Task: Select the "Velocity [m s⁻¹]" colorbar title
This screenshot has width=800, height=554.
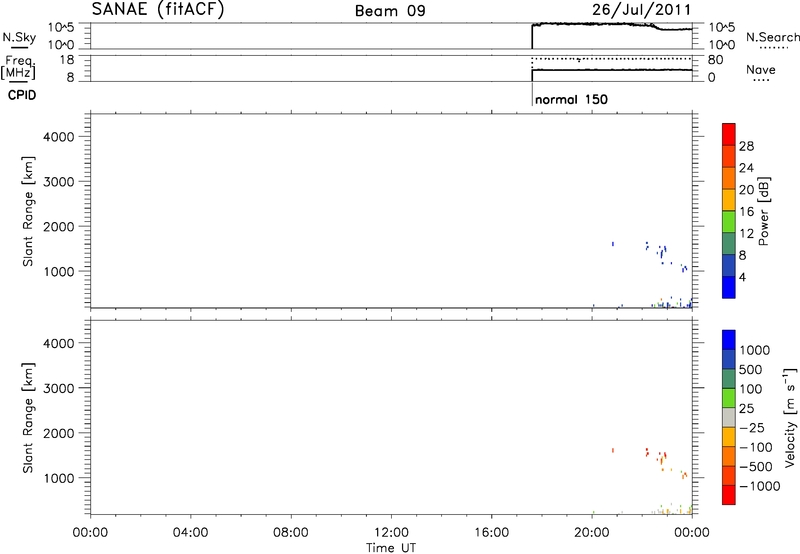Action: click(x=790, y=418)
